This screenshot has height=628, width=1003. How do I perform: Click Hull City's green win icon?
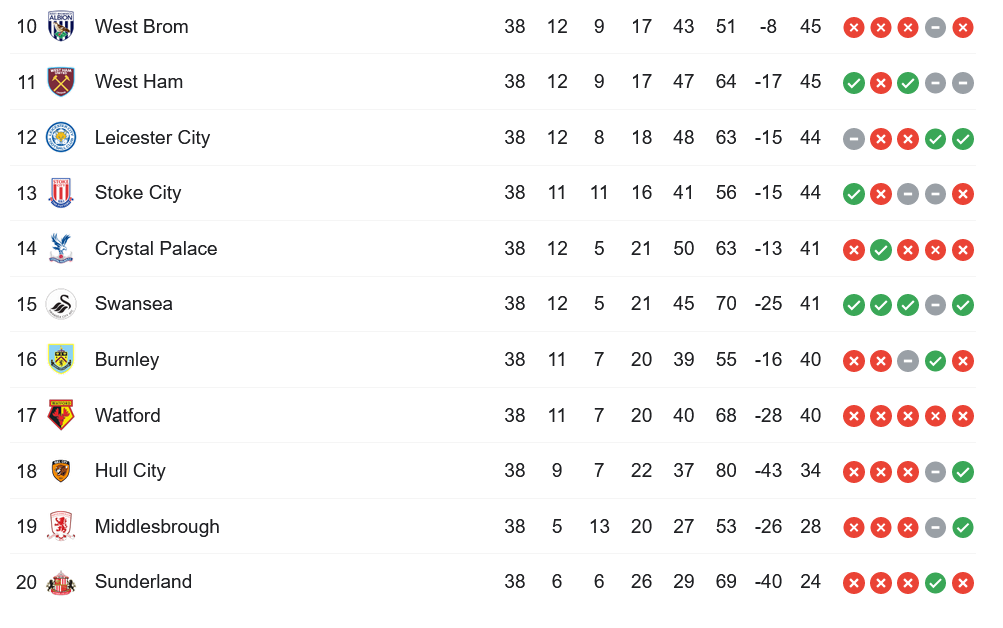963,472
